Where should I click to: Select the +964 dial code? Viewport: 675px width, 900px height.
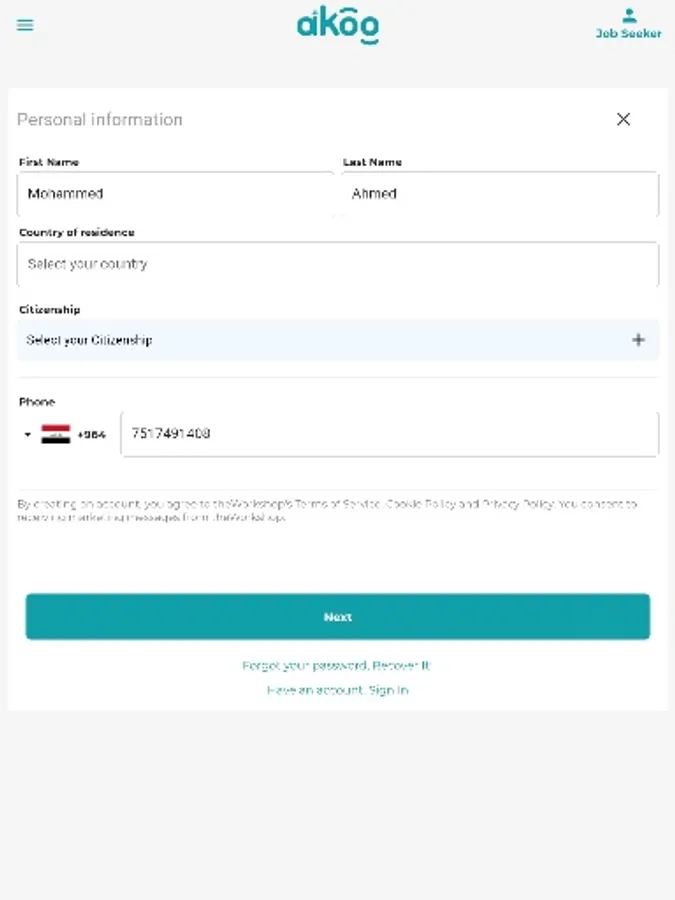[x=91, y=435]
